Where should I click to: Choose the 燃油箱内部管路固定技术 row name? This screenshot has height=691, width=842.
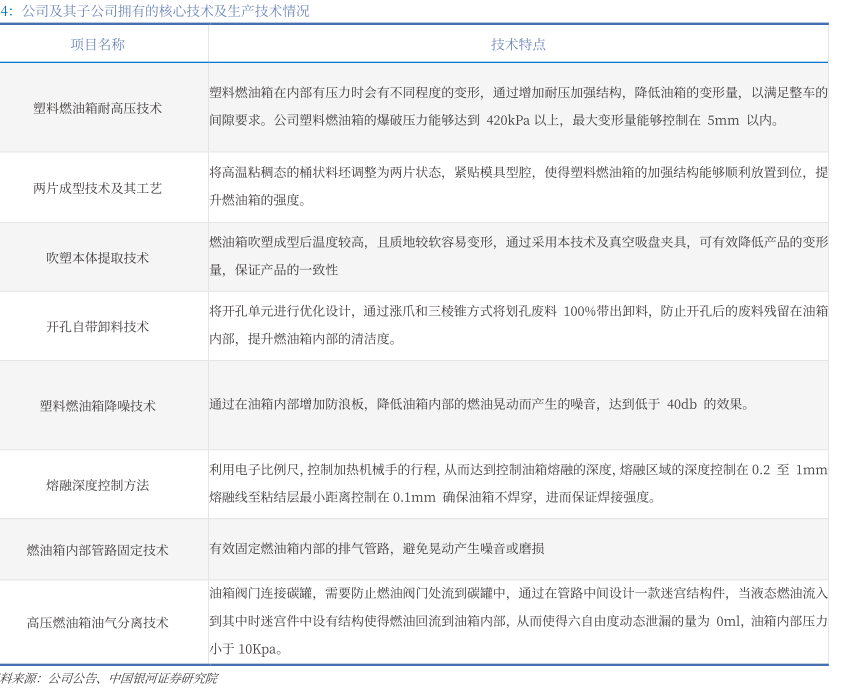pos(98,550)
